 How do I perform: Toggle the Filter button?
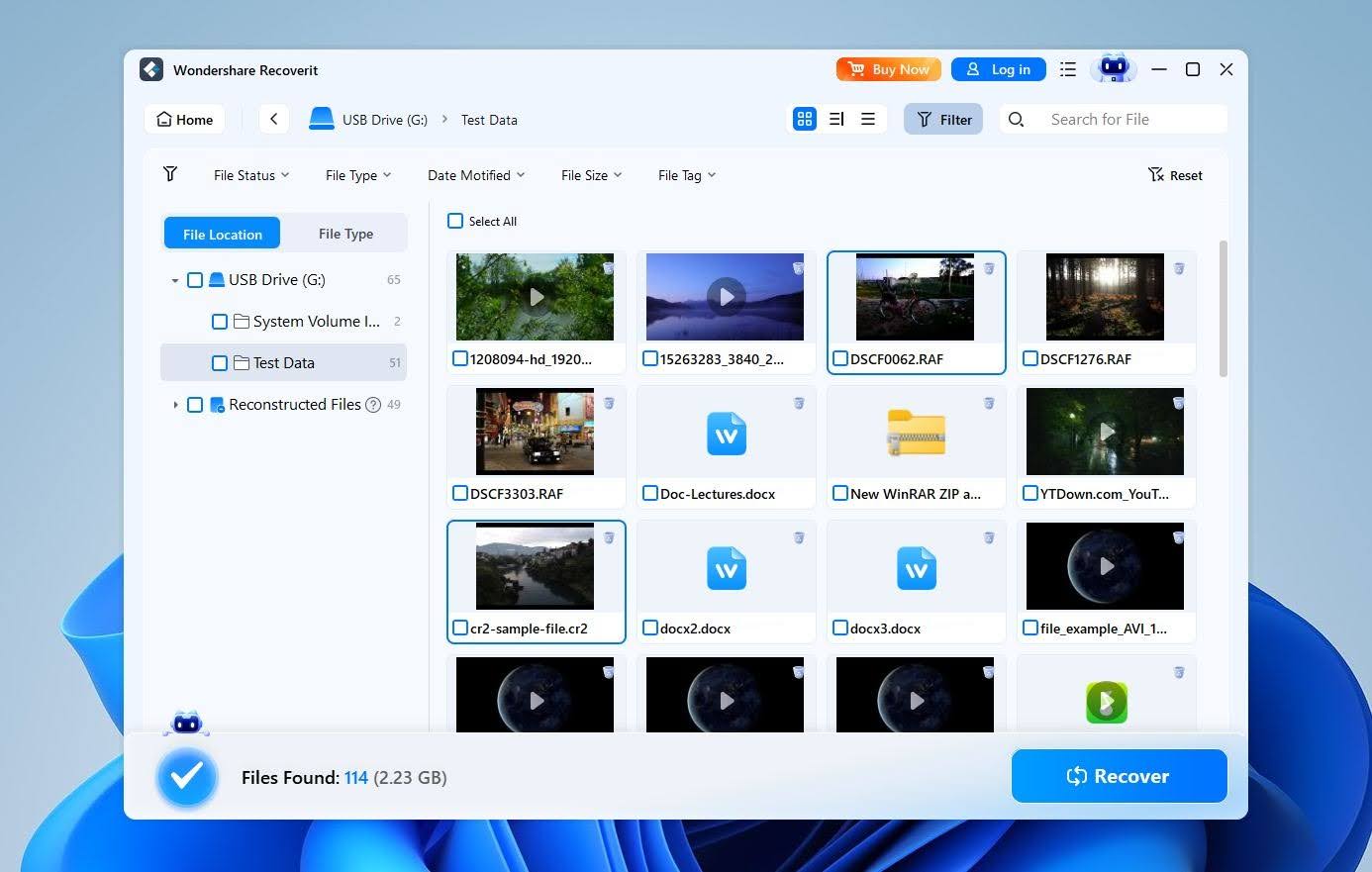click(x=943, y=119)
